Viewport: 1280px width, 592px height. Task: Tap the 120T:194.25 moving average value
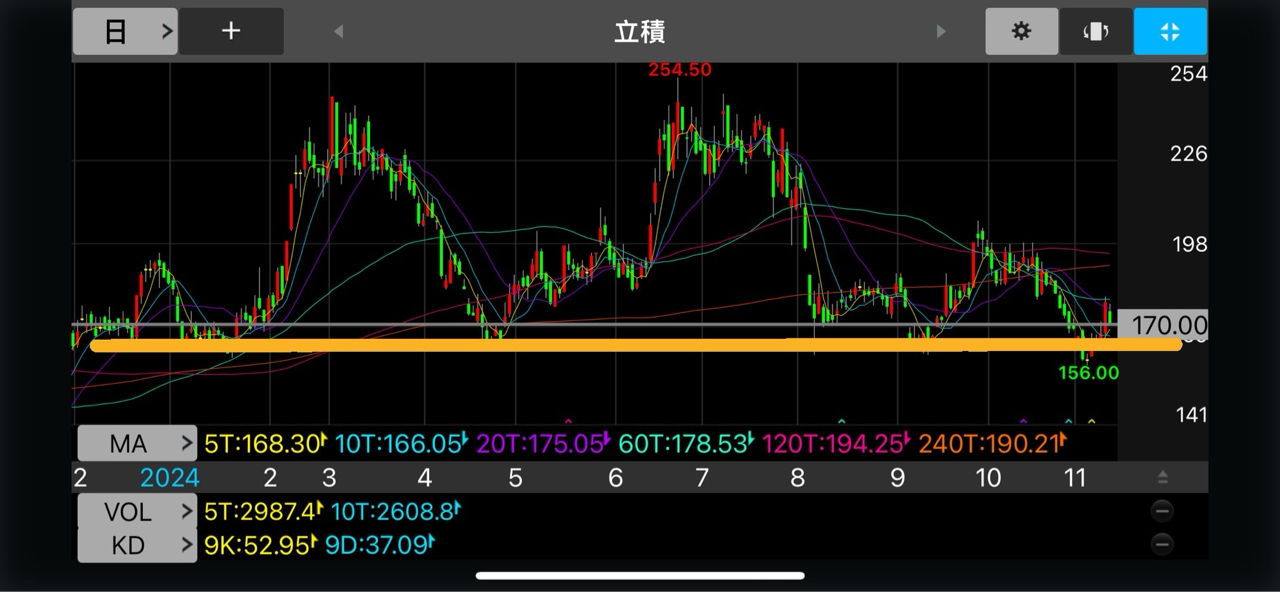(837, 443)
